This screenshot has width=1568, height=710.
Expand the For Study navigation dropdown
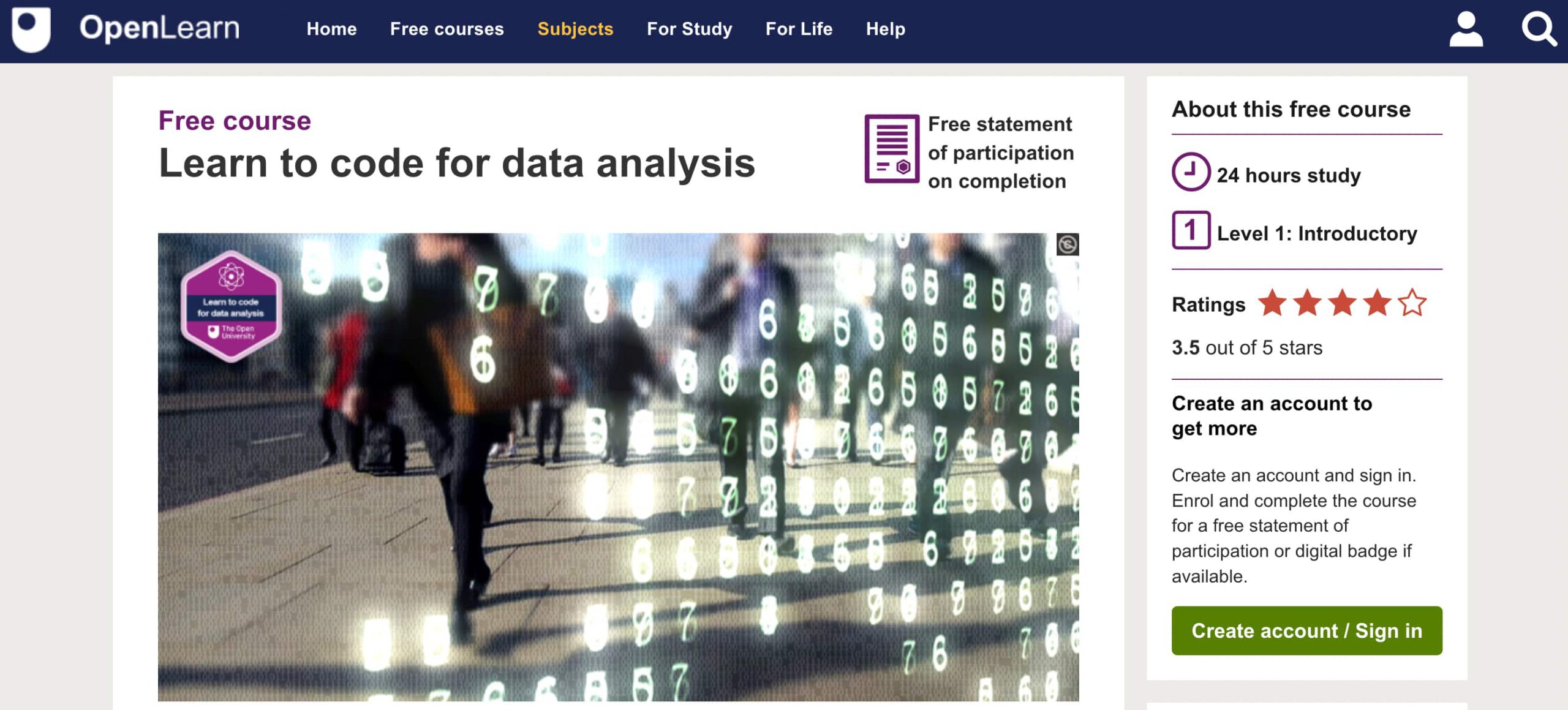(x=690, y=29)
